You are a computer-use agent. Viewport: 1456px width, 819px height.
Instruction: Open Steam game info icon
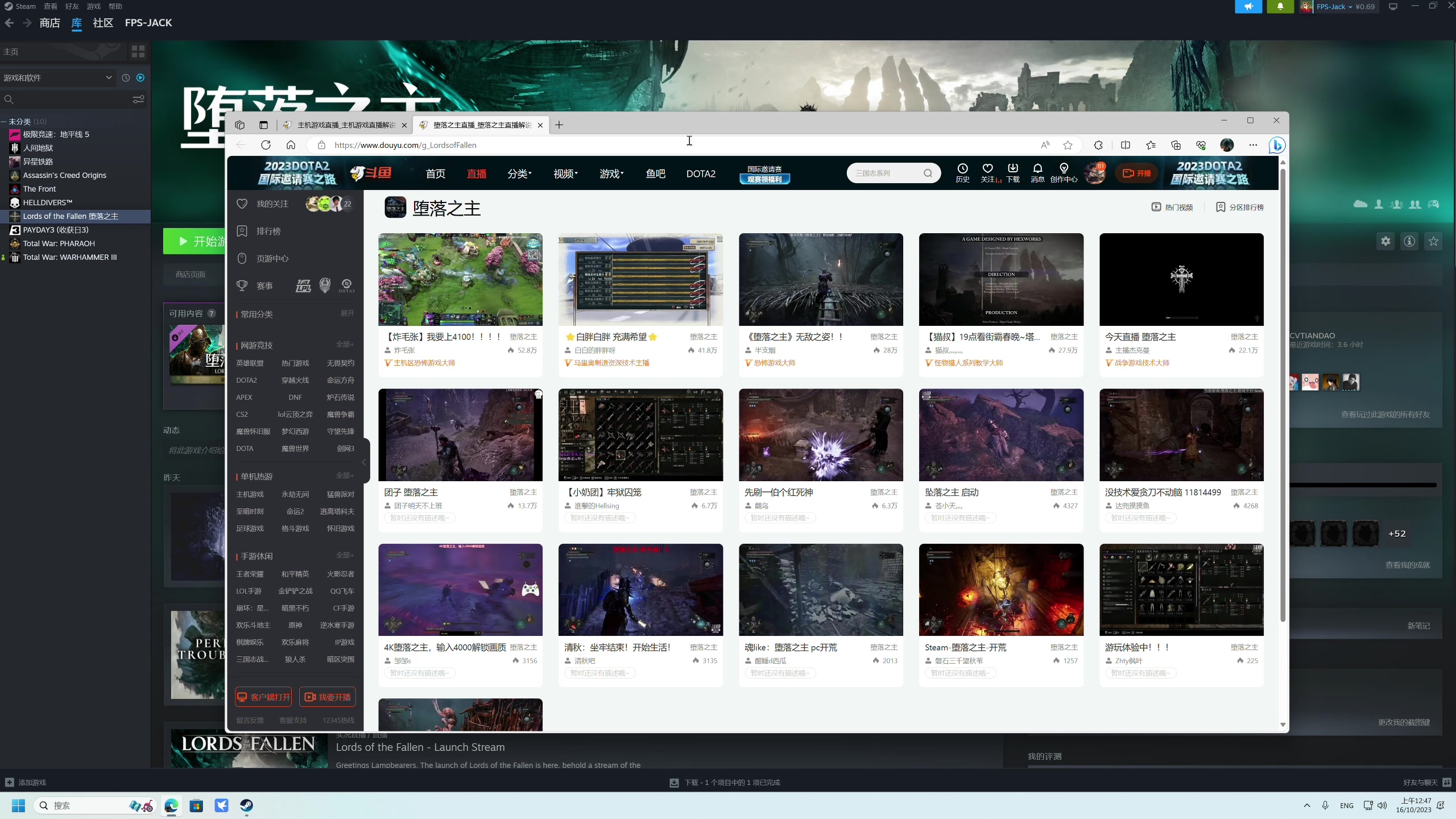[x=1409, y=241]
